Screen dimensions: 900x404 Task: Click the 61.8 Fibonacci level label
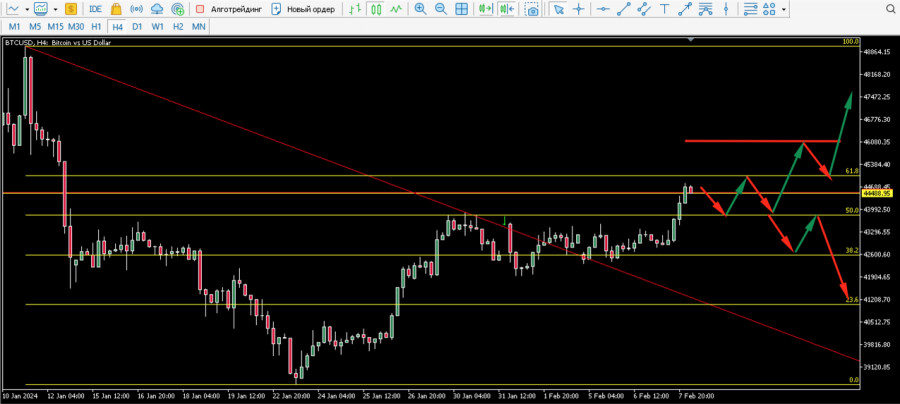point(852,171)
